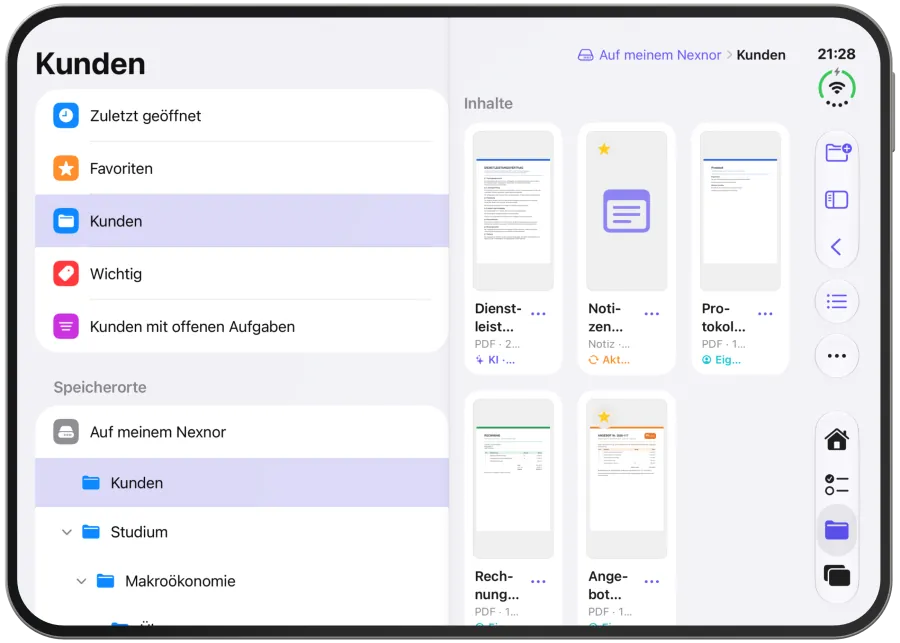
Task: Open the Angebot PDF thumbnail
Action: 627,478
